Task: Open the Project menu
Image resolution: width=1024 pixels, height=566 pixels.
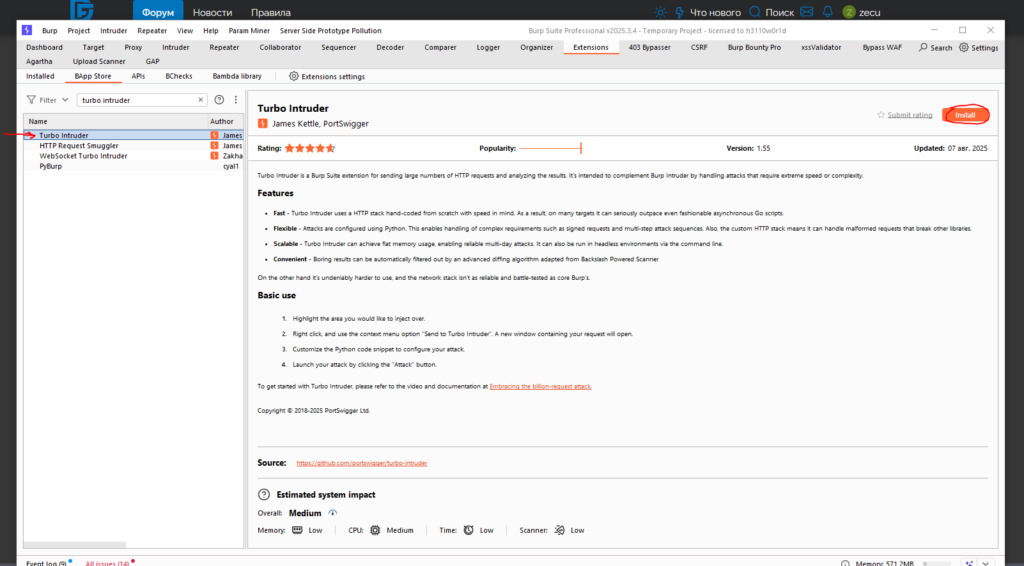Action: (79, 31)
